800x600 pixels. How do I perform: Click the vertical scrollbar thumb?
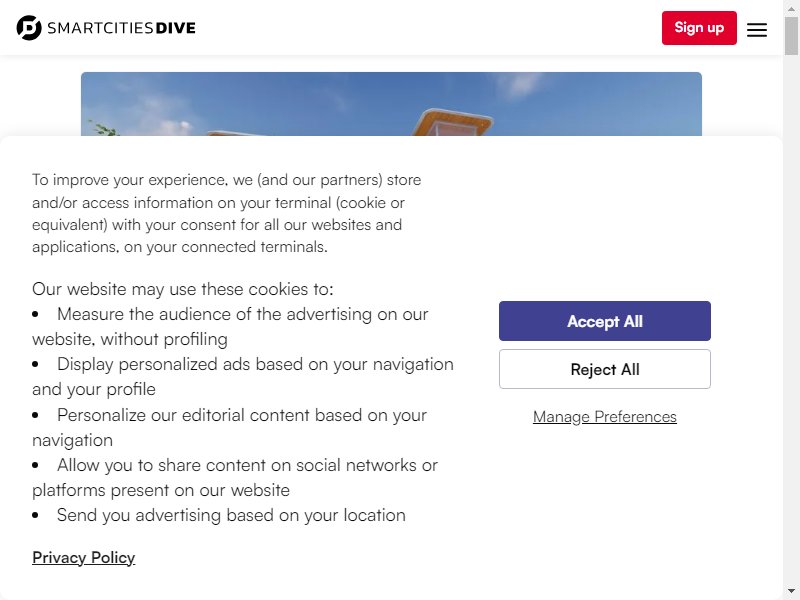click(791, 36)
